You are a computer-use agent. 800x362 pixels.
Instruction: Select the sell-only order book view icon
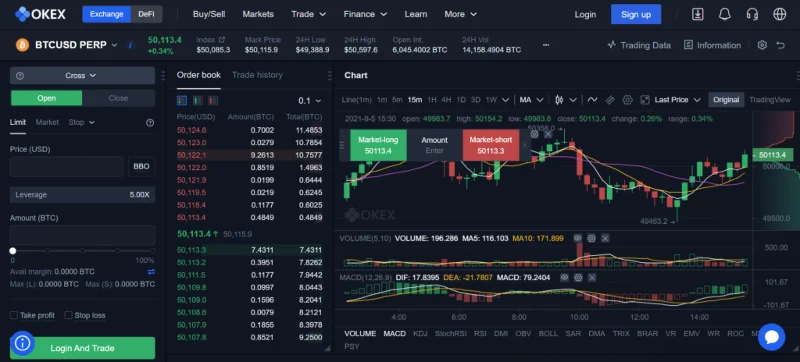point(213,100)
